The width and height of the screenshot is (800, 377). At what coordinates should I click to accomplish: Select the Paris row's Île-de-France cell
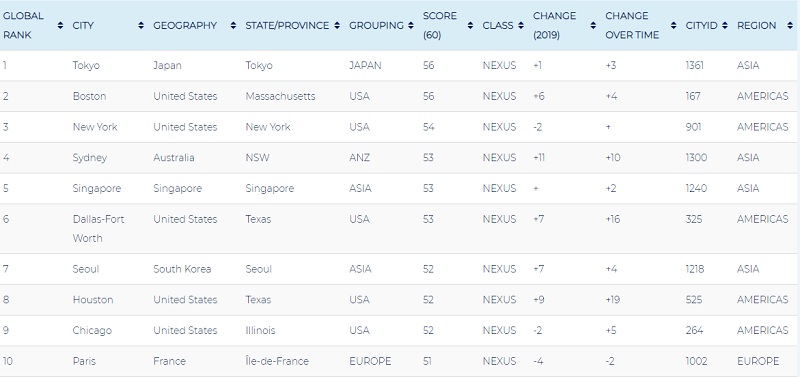coord(277,361)
